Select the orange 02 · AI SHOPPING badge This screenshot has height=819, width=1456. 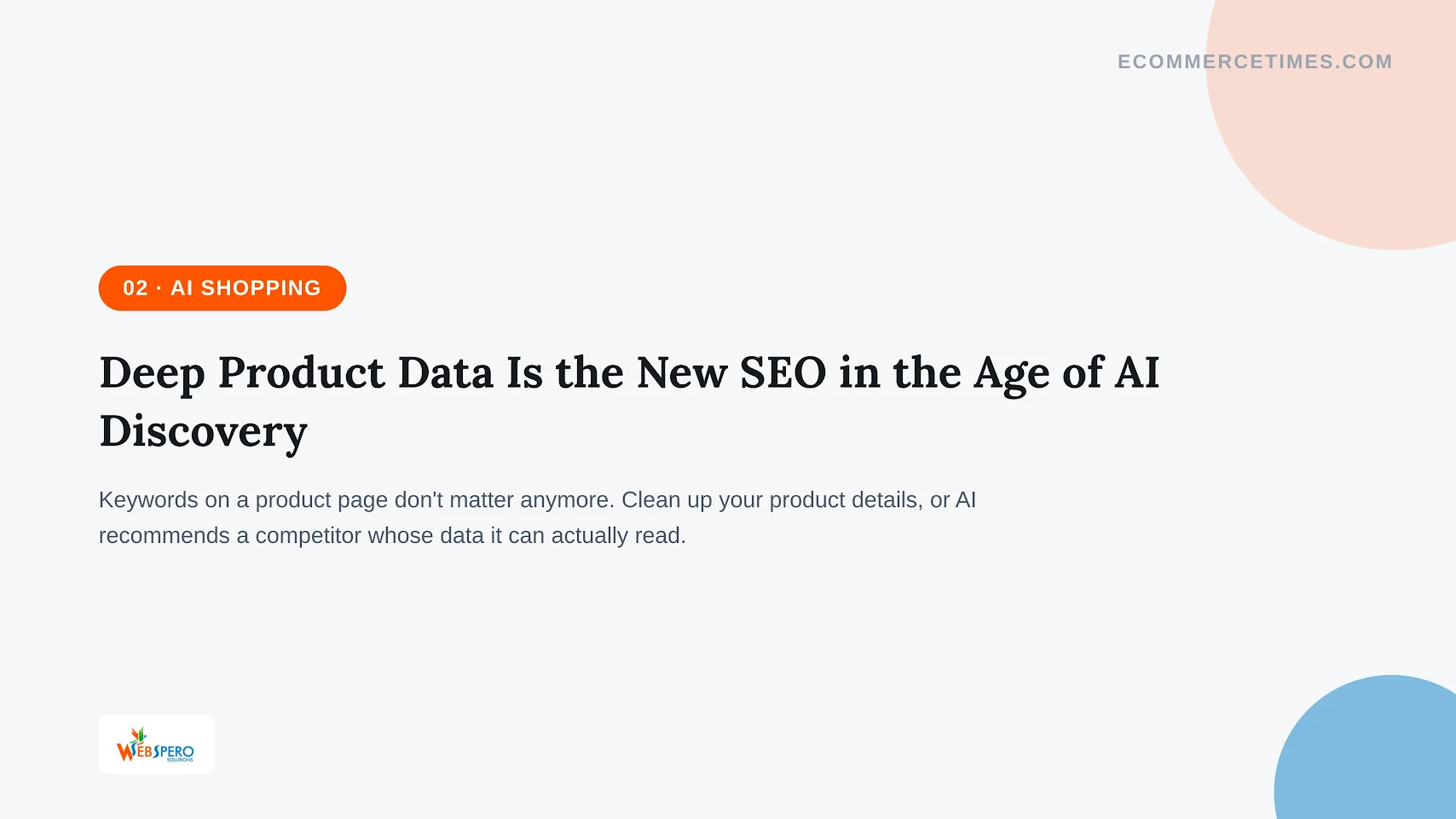click(x=222, y=288)
